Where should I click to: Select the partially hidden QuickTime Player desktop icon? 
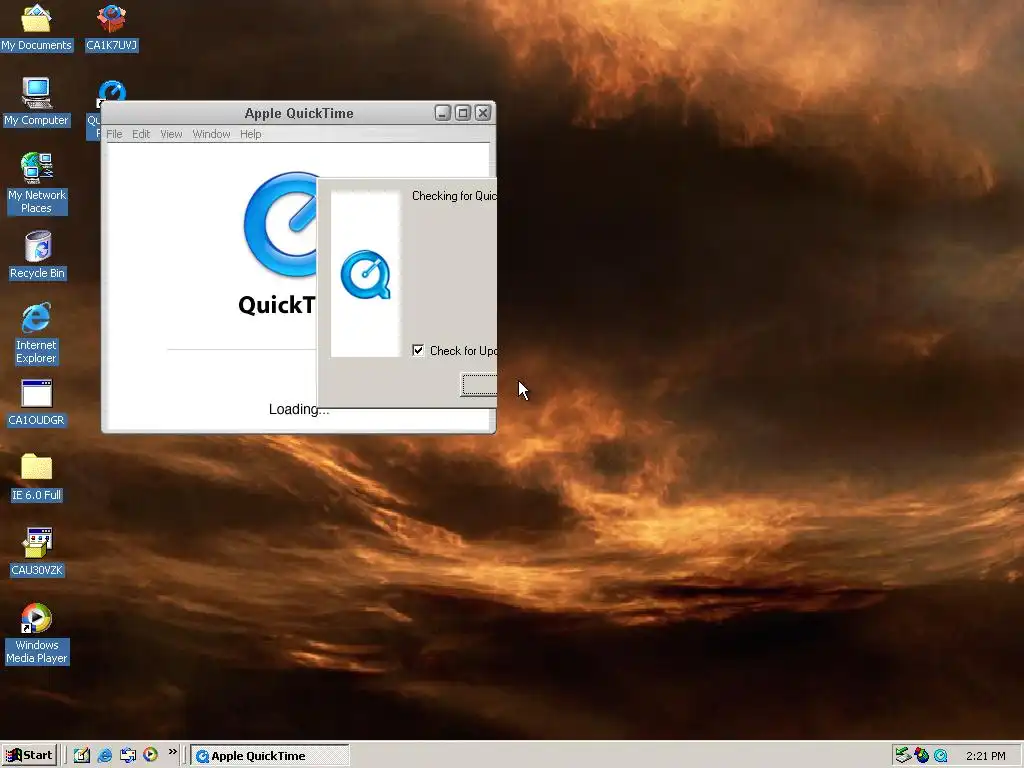tap(112, 91)
